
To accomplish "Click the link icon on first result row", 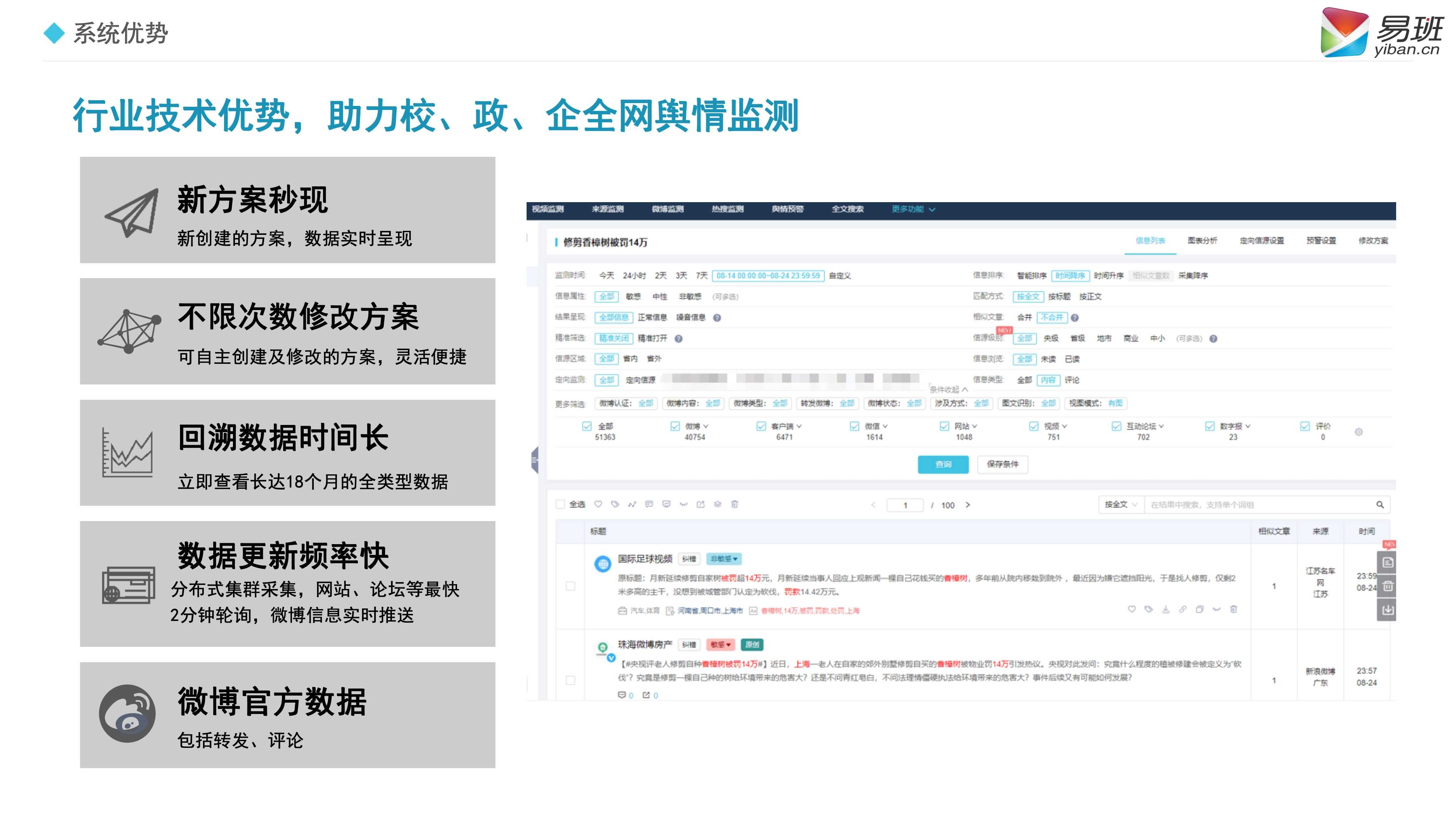I will click(1183, 609).
